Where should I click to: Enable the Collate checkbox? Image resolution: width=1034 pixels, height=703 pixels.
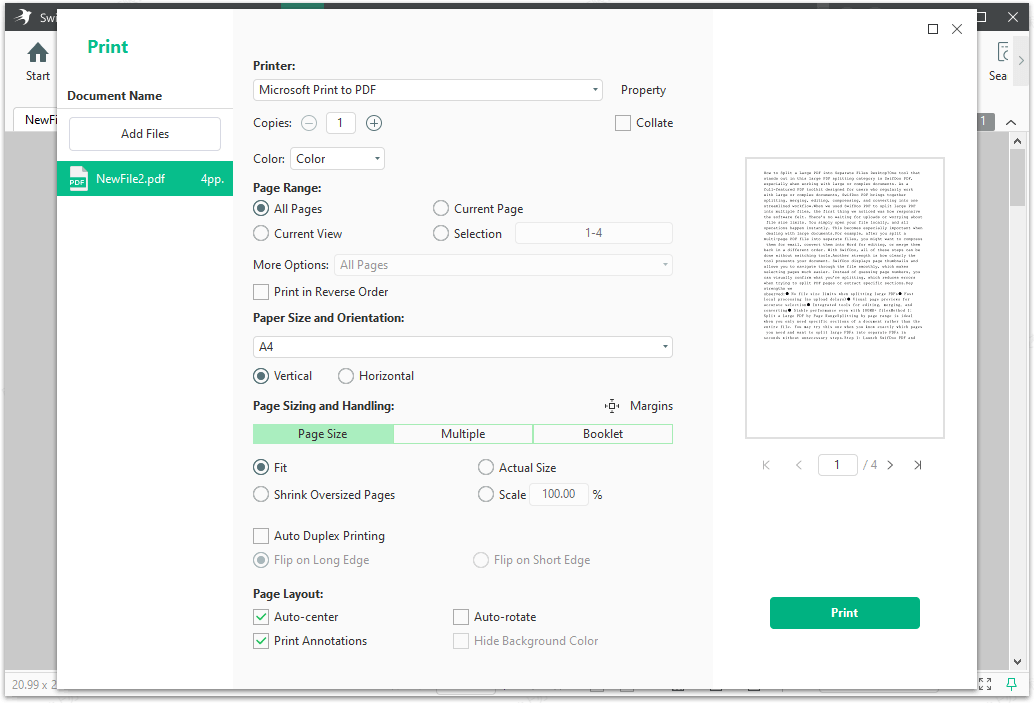click(x=622, y=122)
